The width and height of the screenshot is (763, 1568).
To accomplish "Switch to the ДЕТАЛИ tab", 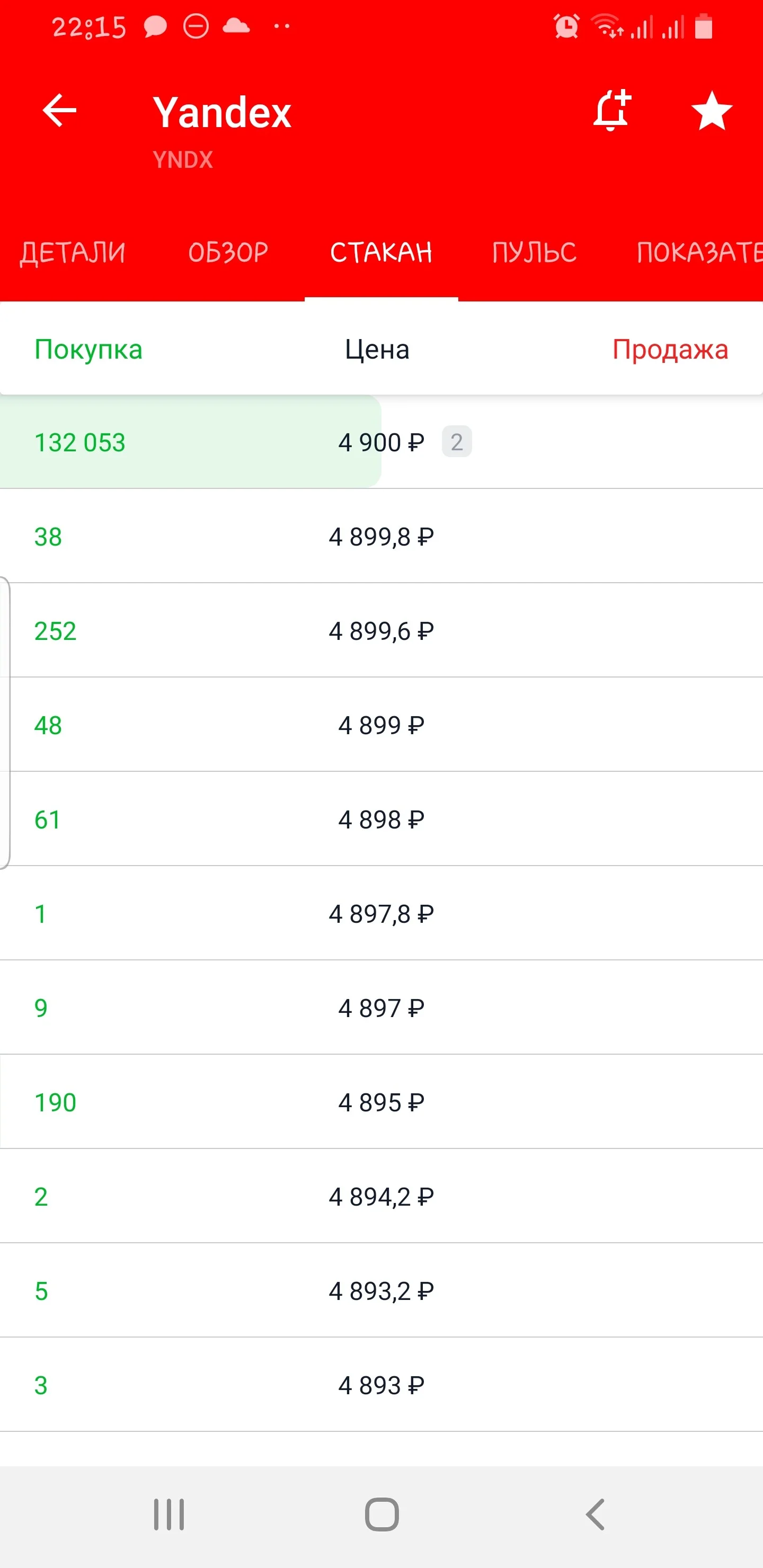I will click(x=73, y=253).
